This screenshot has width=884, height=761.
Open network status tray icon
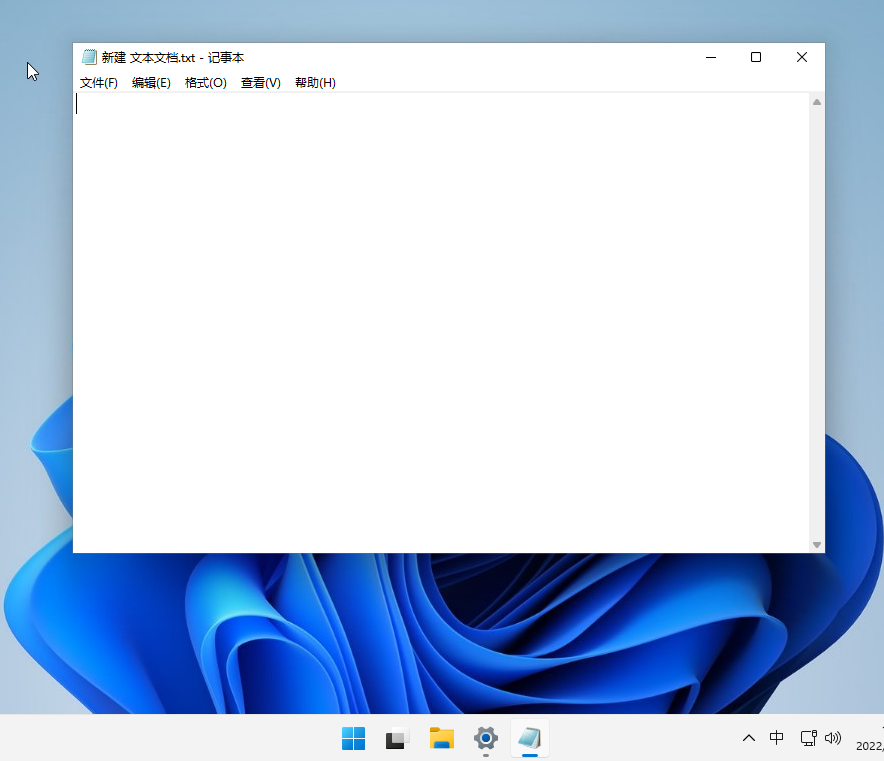point(808,738)
